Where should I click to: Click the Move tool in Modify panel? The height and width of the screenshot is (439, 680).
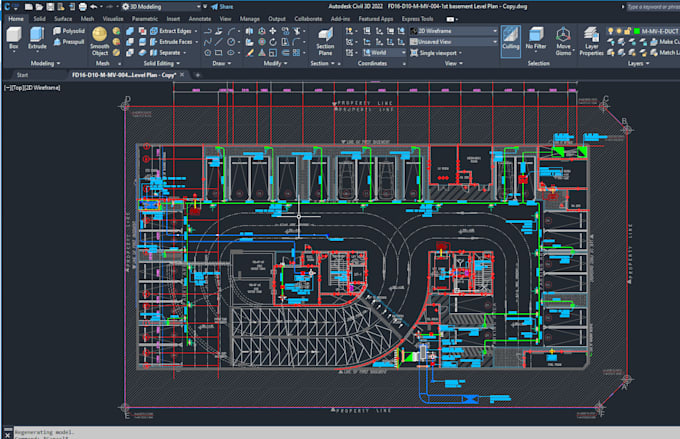pos(273,31)
